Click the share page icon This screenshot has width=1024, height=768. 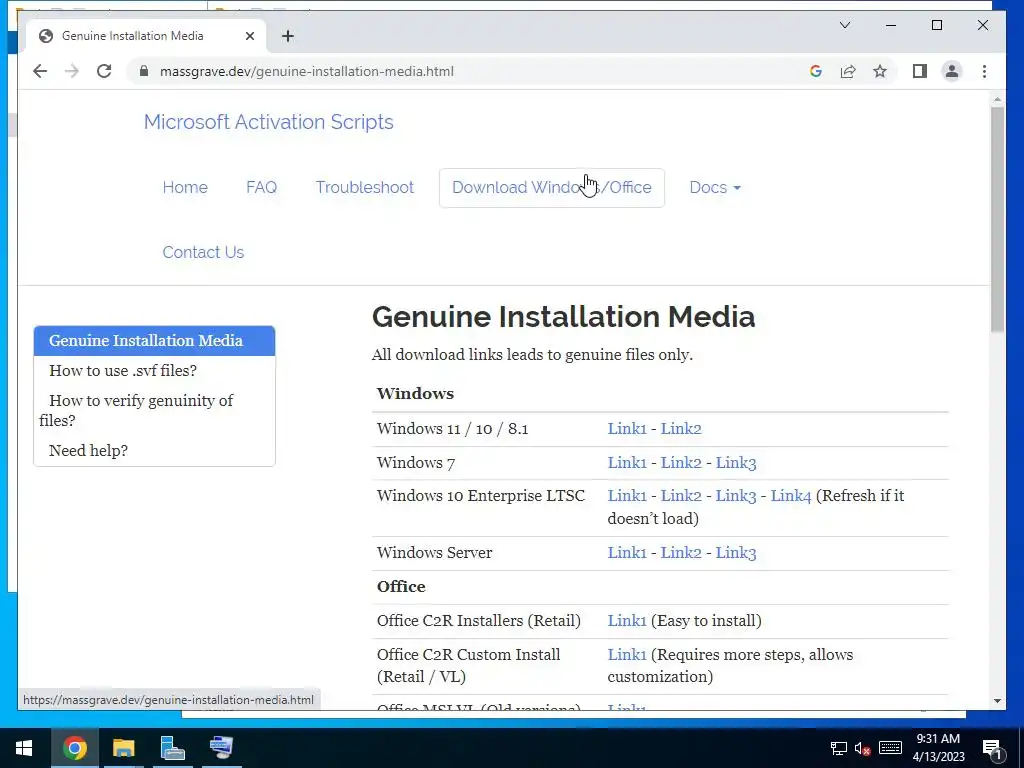(x=848, y=71)
